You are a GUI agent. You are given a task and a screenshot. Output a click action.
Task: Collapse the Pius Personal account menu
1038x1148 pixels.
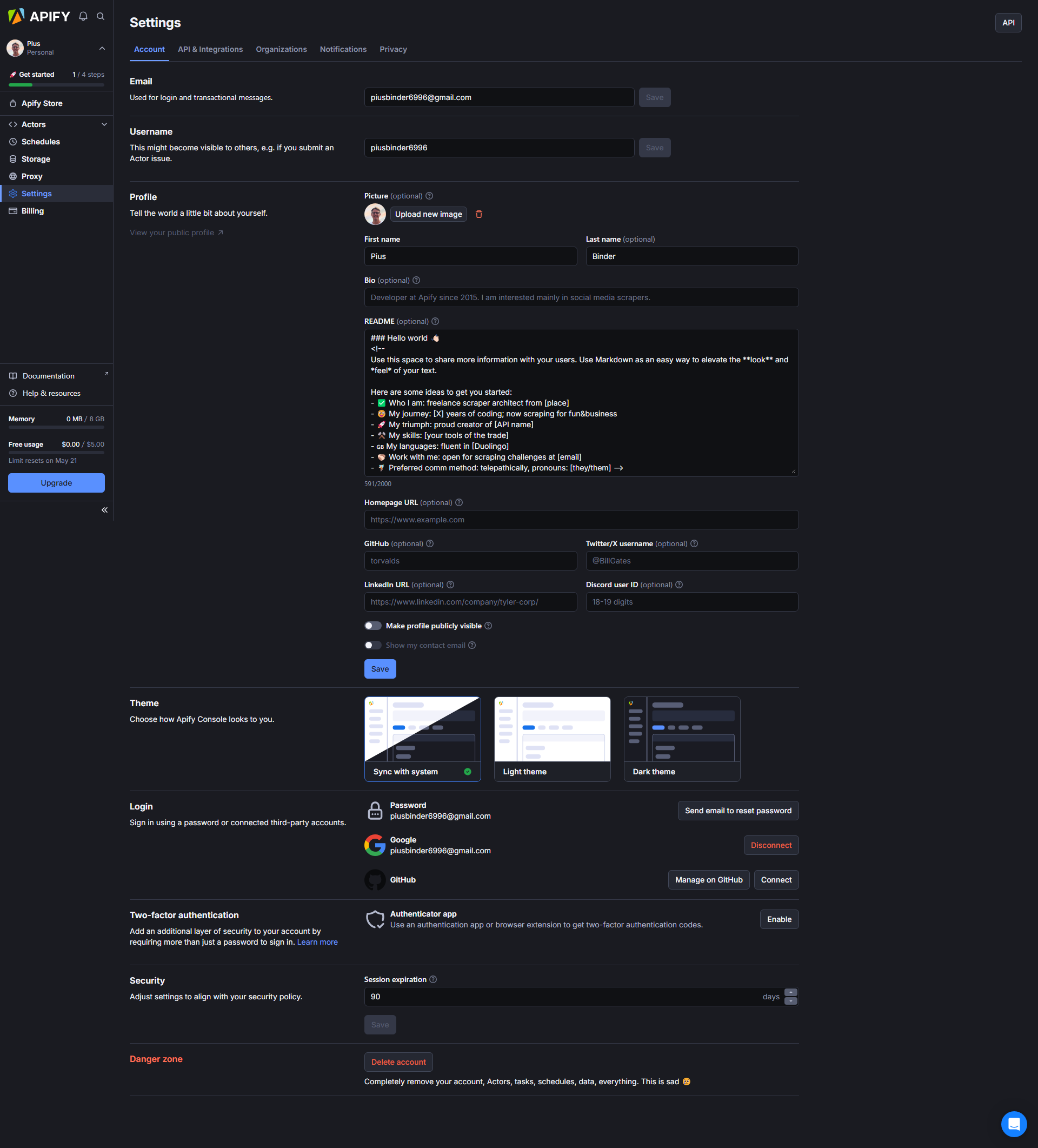click(102, 49)
